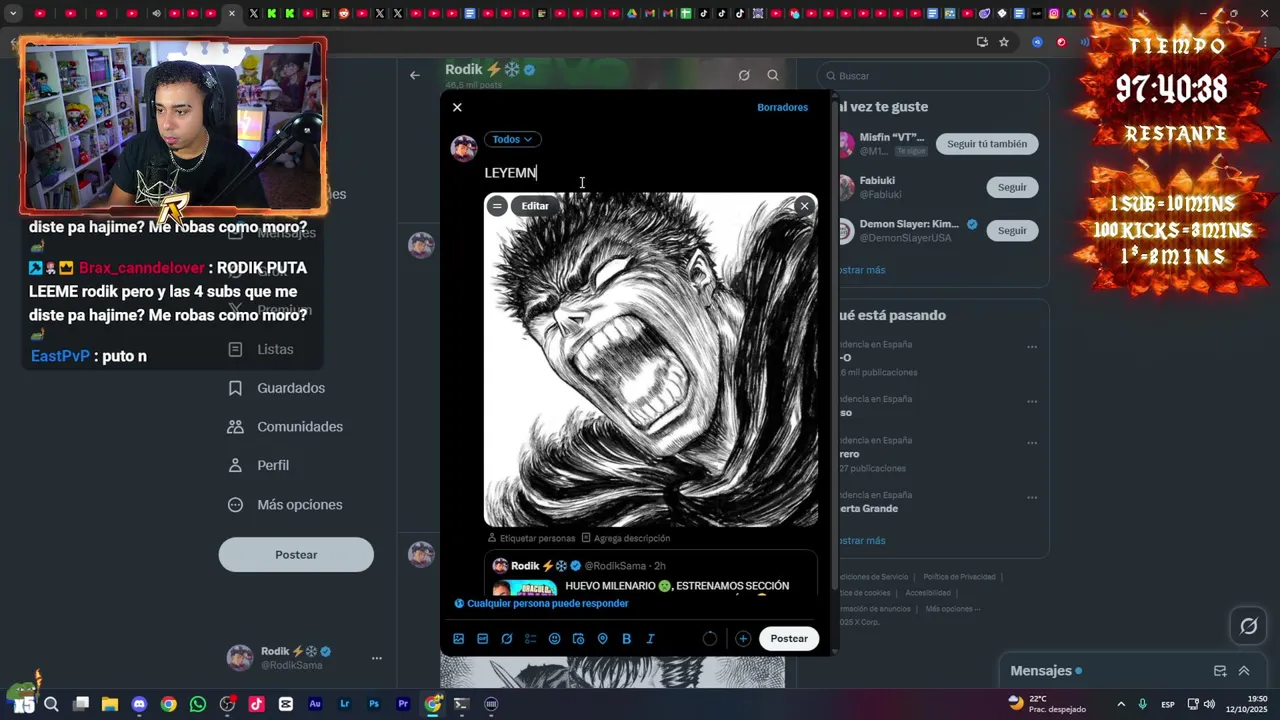Add a description to the image

point(626,538)
